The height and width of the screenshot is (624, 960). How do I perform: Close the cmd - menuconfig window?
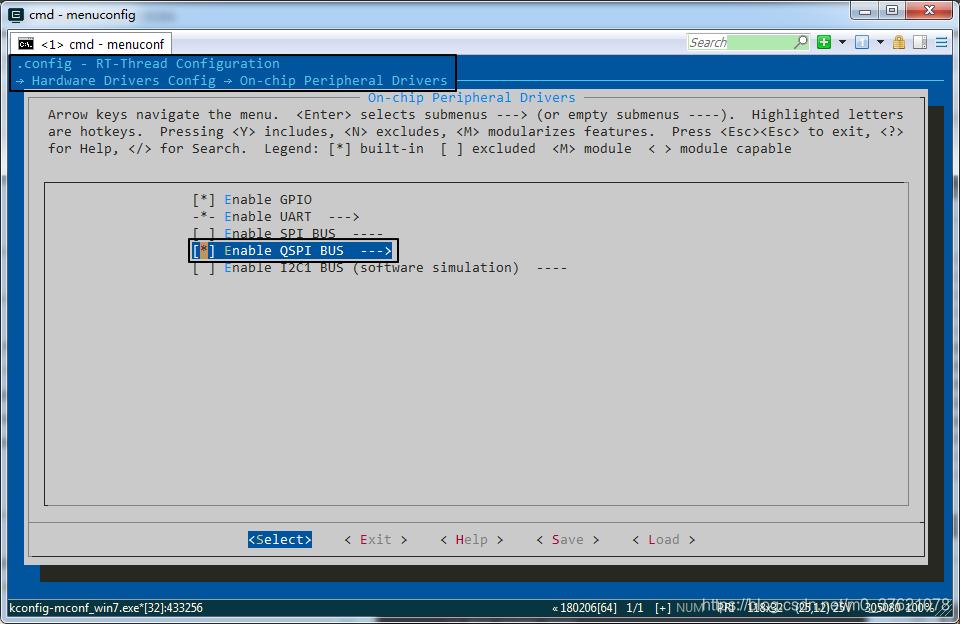(x=929, y=10)
